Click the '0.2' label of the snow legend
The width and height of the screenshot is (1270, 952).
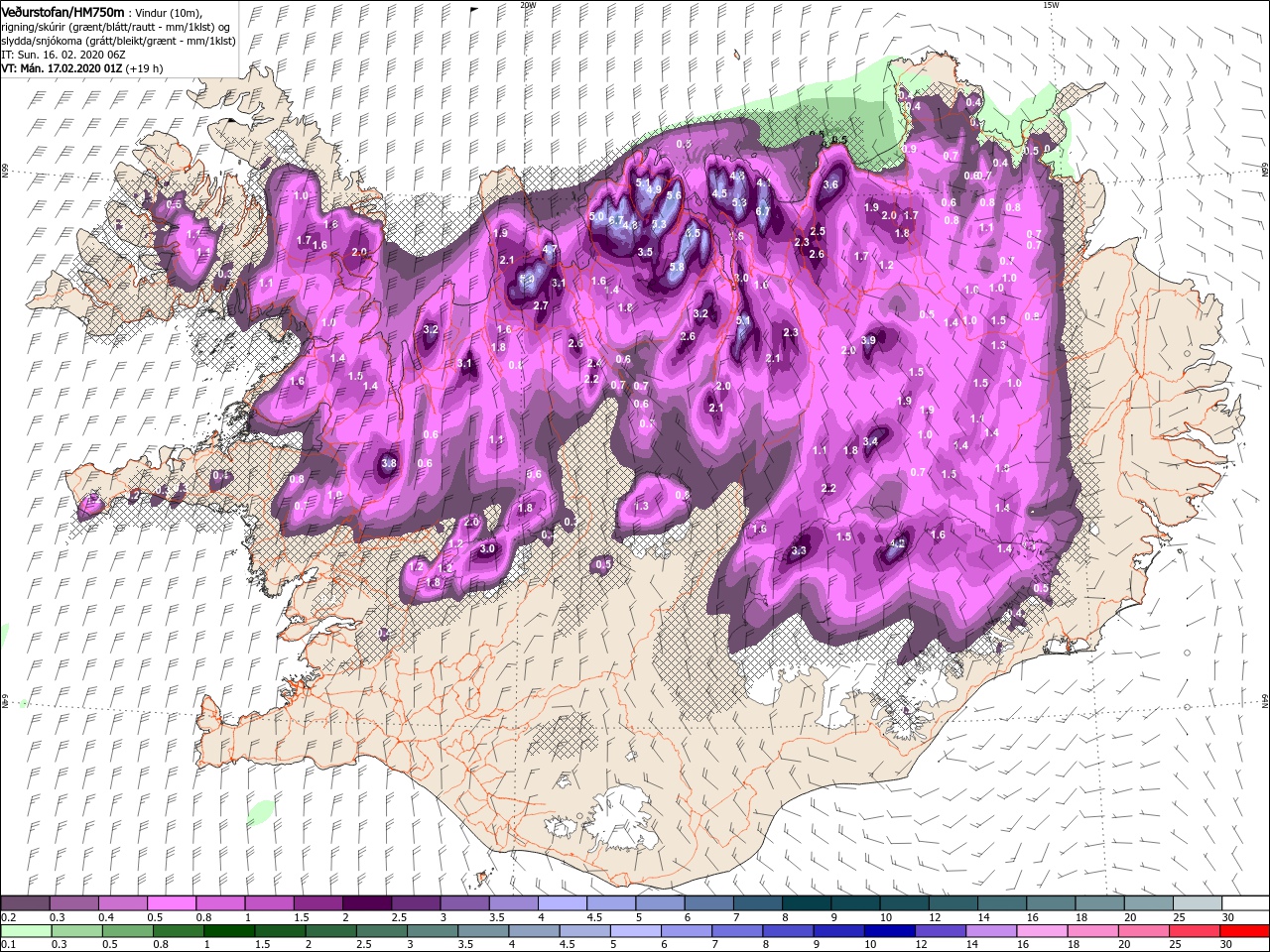[x=8, y=917]
